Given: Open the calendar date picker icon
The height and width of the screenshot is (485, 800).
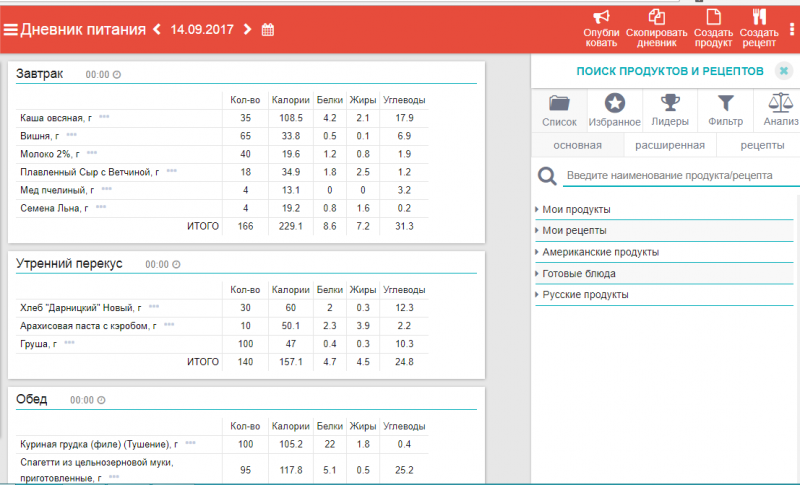Looking at the screenshot, I should [x=268, y=29].
